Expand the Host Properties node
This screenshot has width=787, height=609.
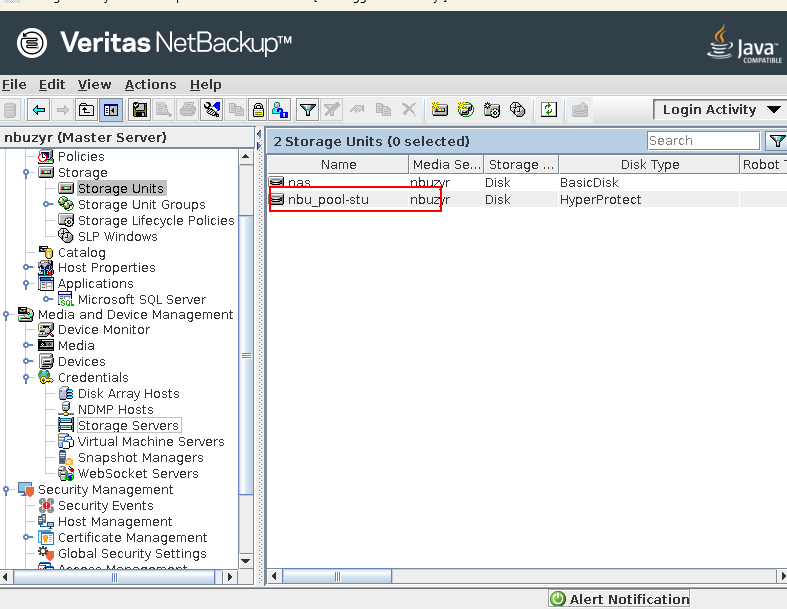tap(27, 267)
